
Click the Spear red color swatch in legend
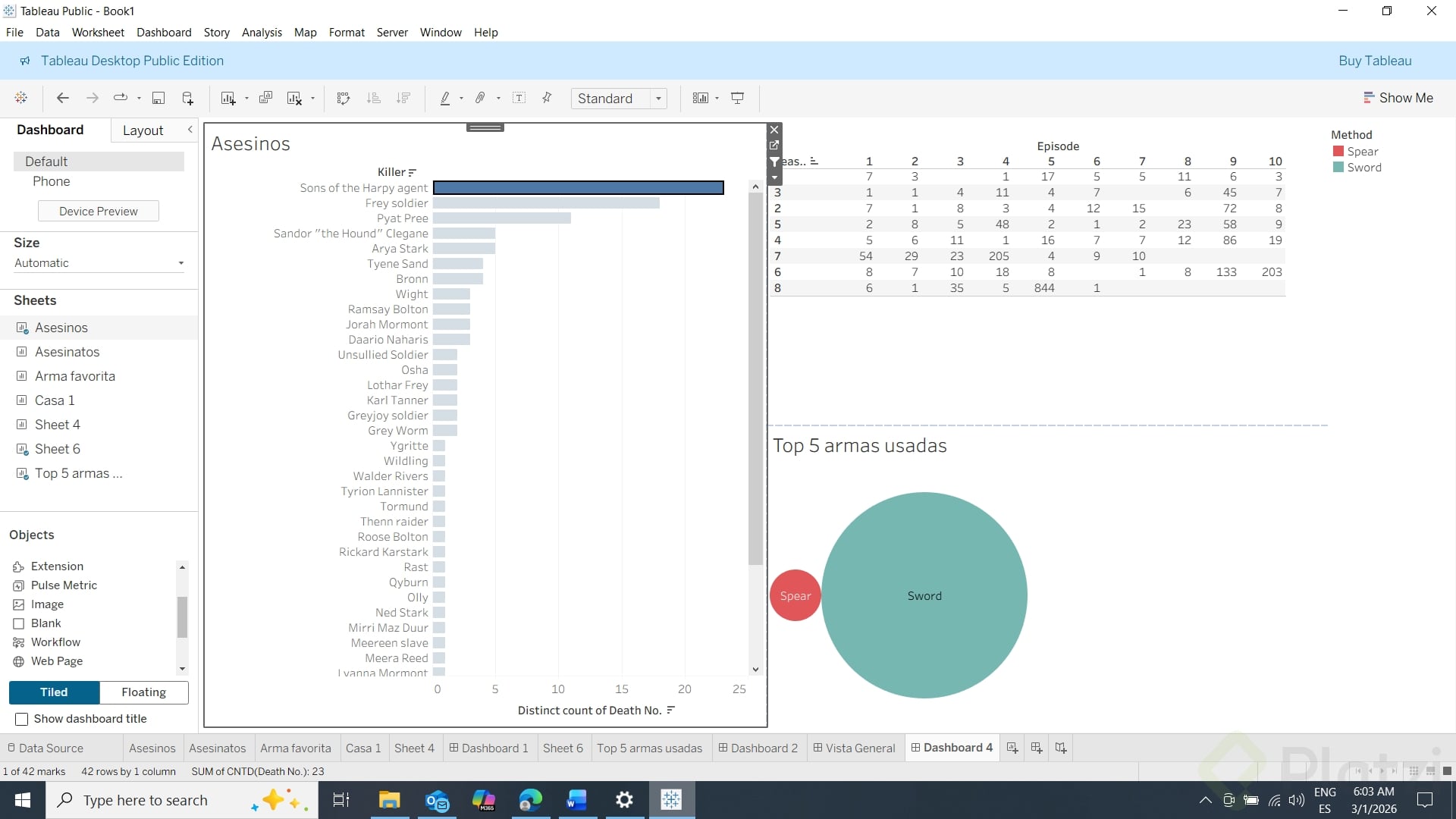tap(1338, 152)
